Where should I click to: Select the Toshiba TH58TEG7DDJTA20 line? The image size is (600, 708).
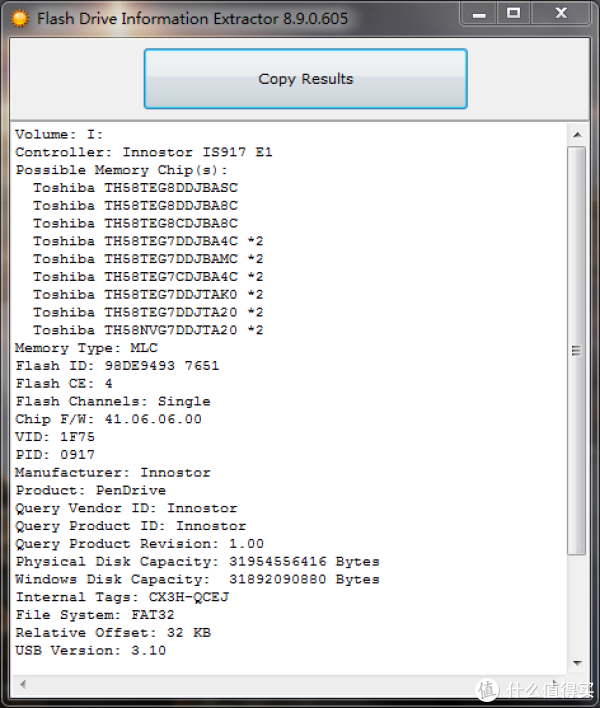point(148,312)
